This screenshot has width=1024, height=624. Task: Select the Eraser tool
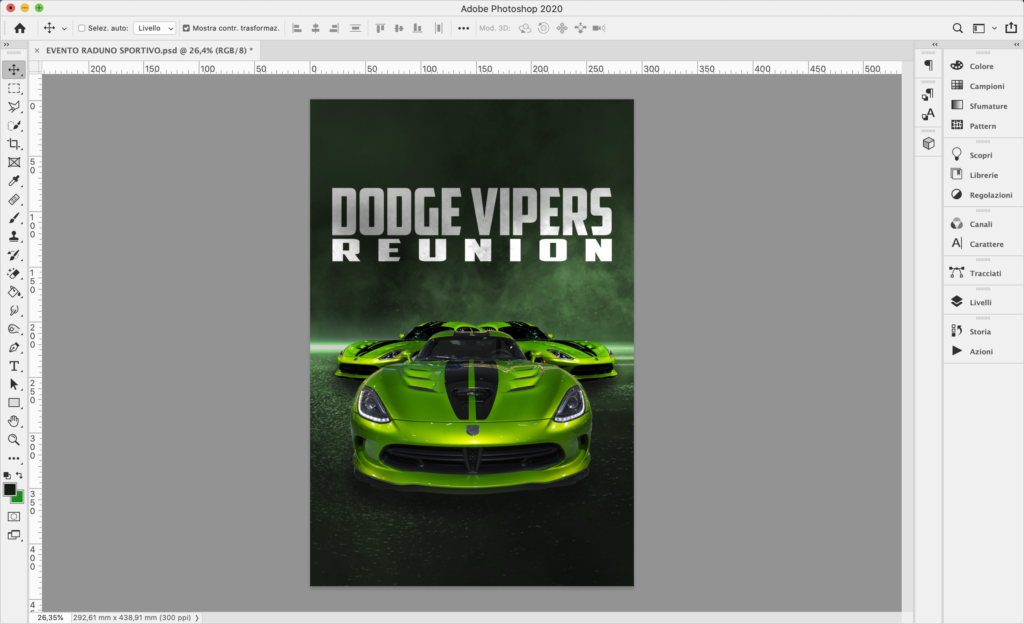14,273
